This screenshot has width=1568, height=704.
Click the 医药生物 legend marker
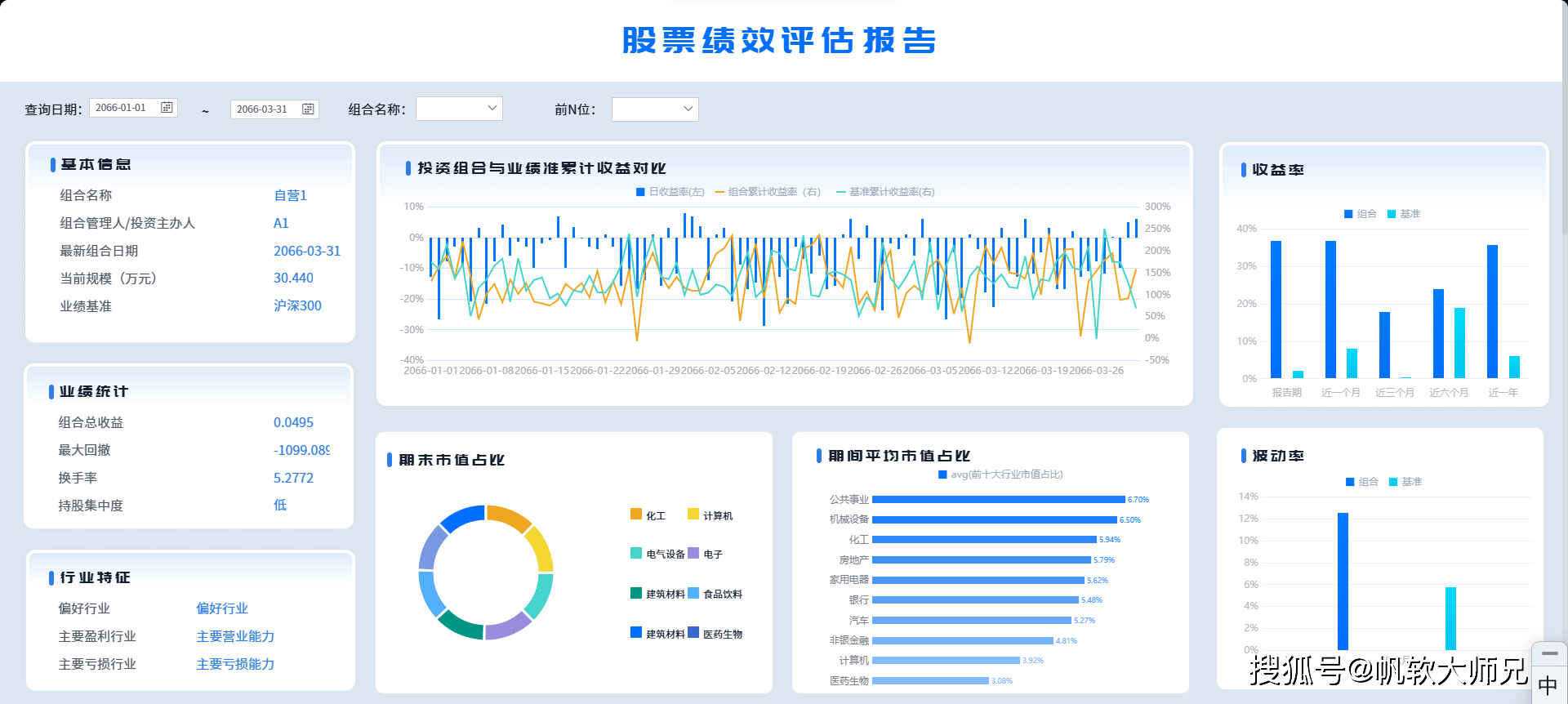click(x=693, y=633)
